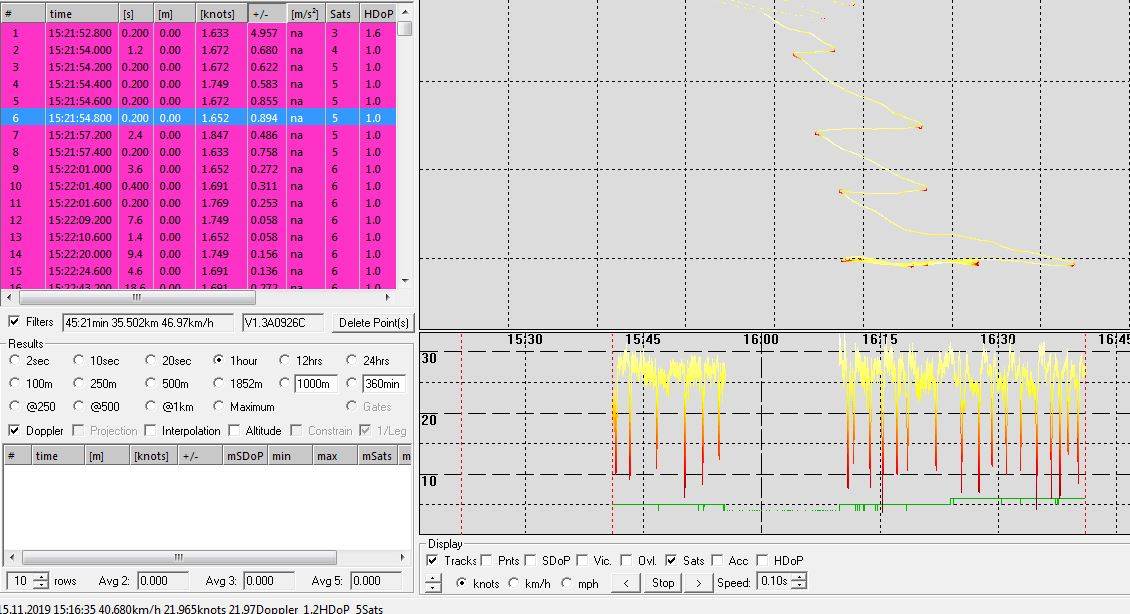Click the [knots] column header in the data table
Screen dimensions: 1130x614
[x=218, y=14]
